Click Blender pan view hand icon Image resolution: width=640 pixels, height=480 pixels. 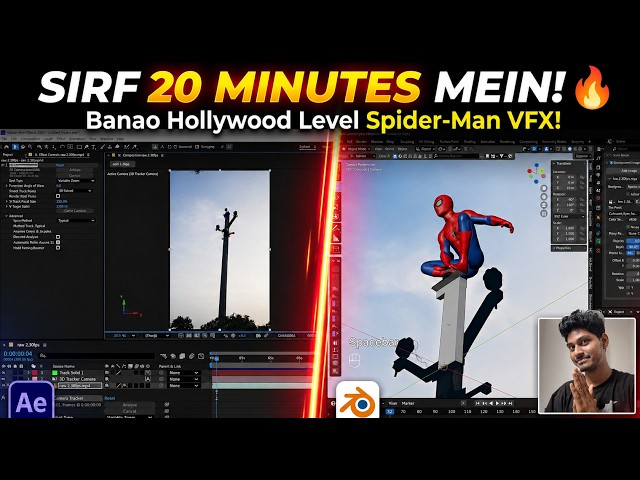[x=544, y=196]
